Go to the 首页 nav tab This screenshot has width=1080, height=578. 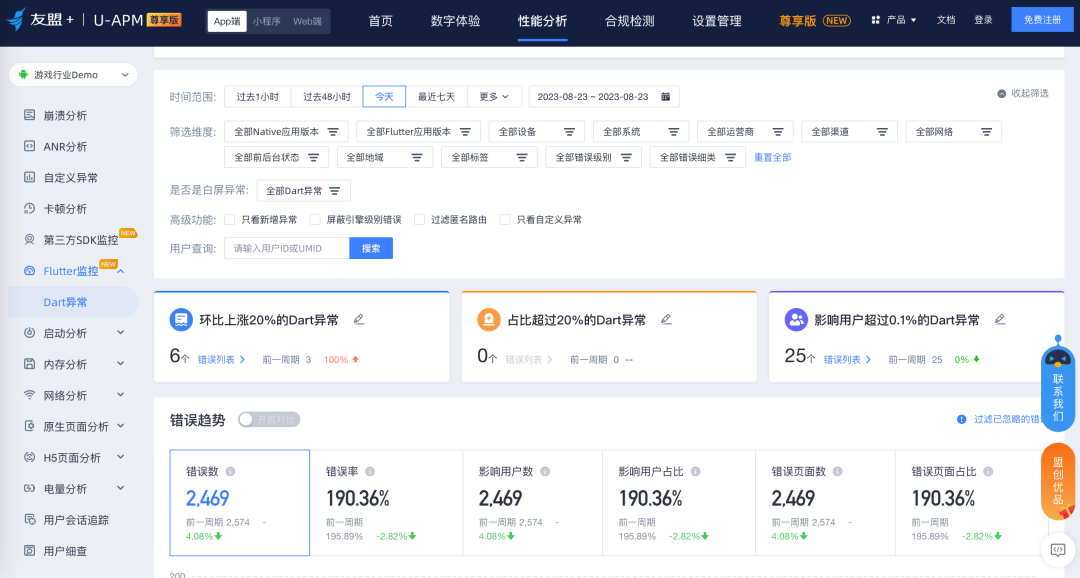380,21
